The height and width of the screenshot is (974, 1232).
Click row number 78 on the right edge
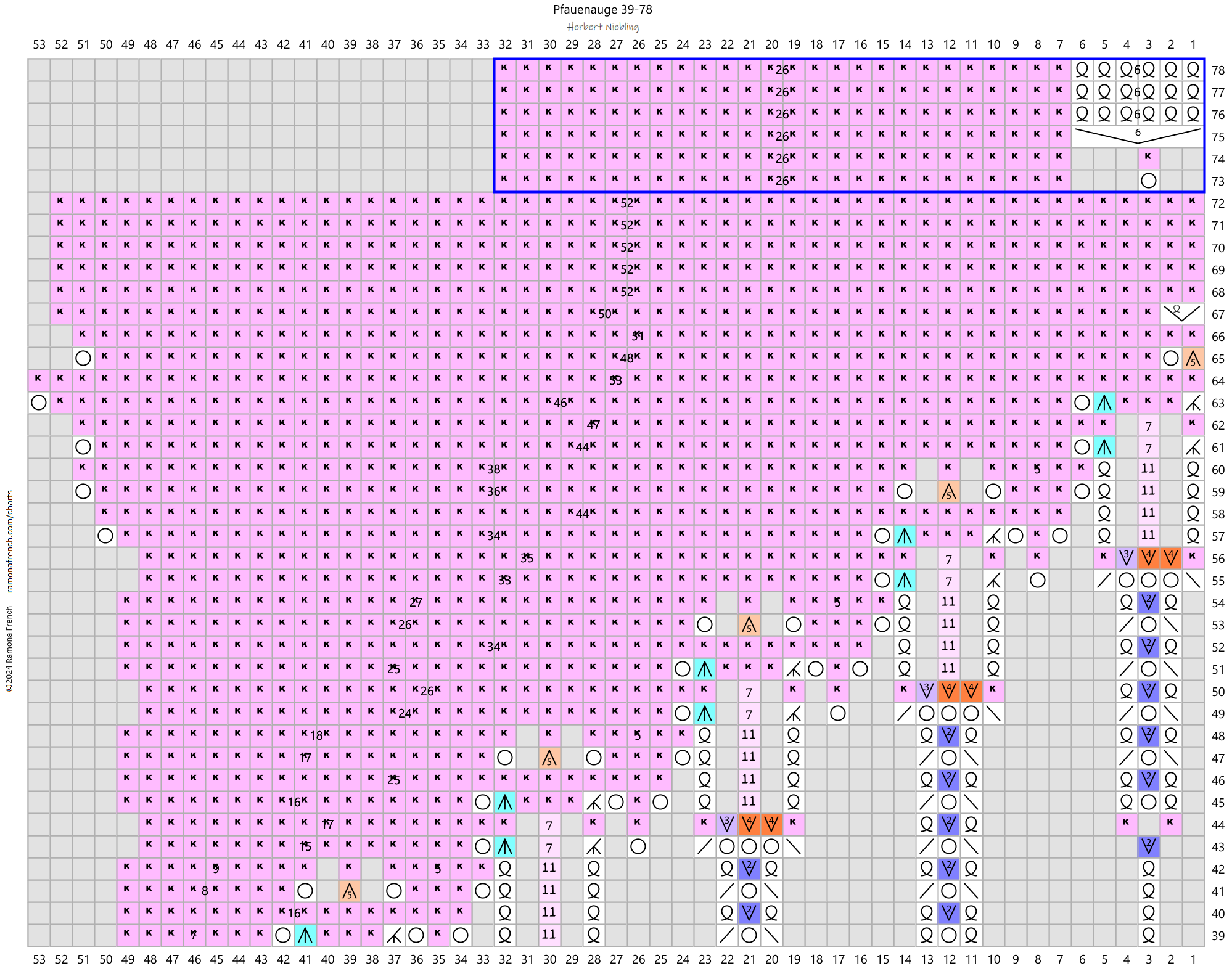tap(1218, 70)
